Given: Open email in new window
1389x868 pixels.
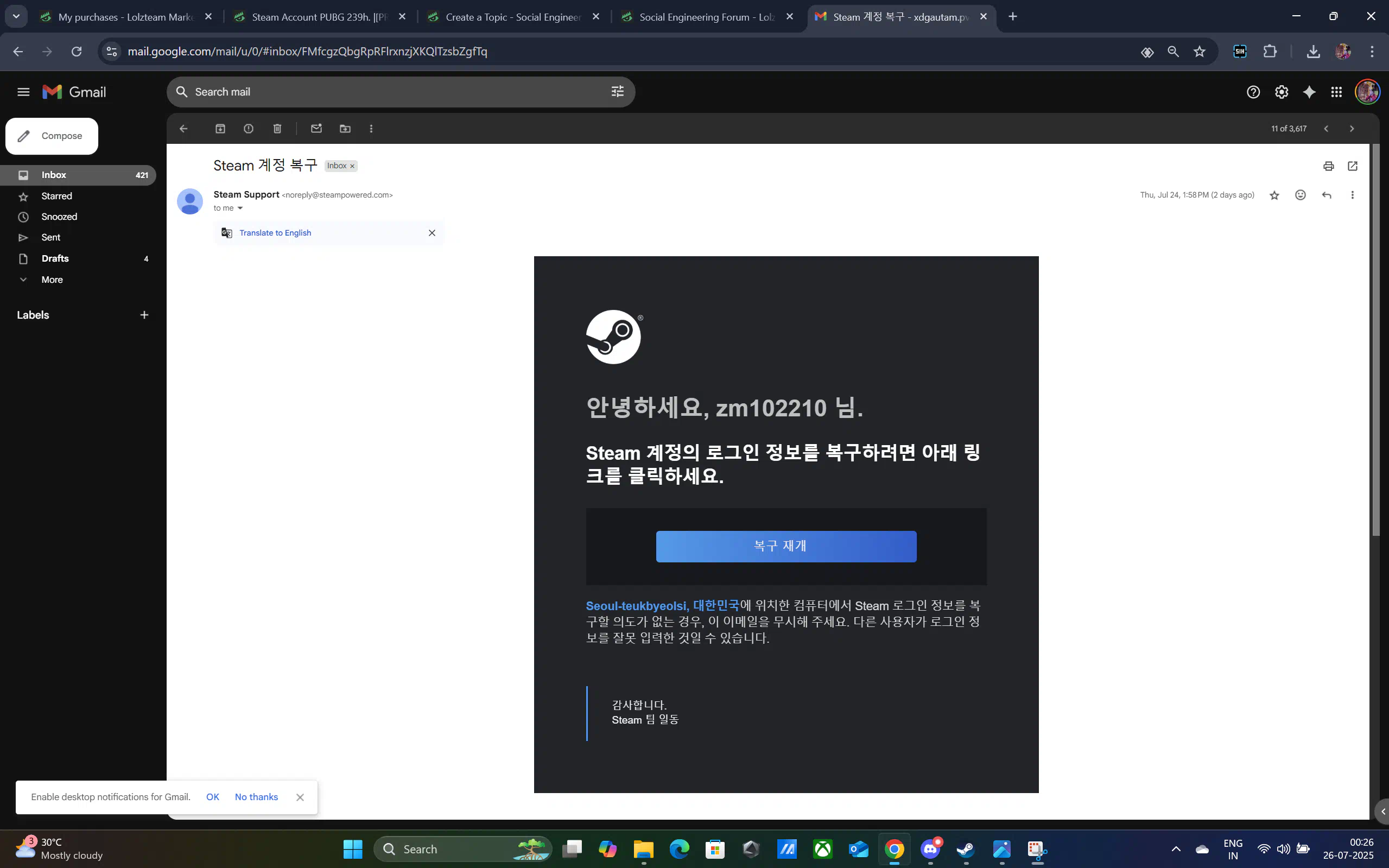Looking at the screenshot, I should [x=1353, y=166].
